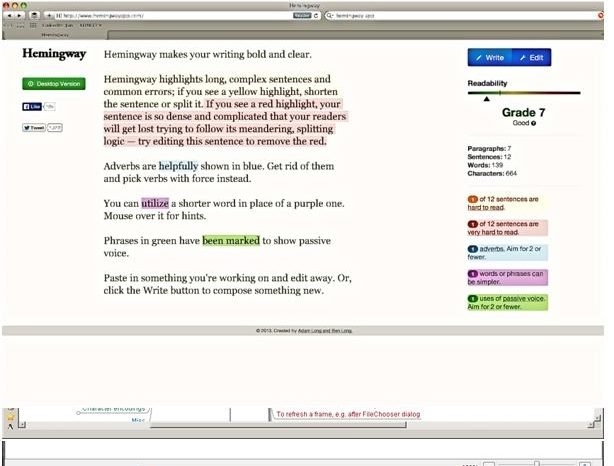
Task: Switch to Write mode
Action: [x=490, y=58]
